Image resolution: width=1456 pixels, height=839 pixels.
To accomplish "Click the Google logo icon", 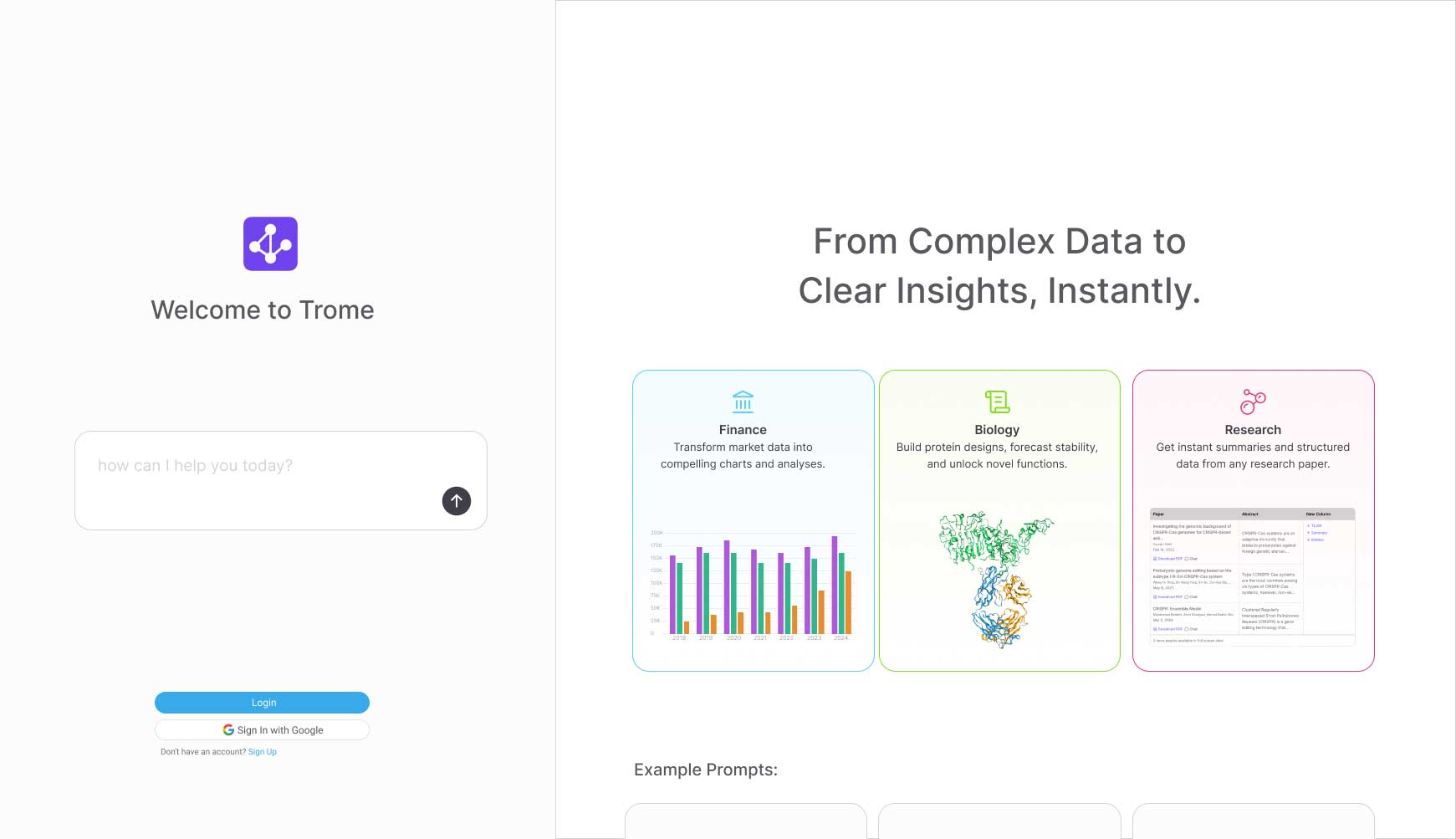I will pyautogui.click(x=228, y=730).
